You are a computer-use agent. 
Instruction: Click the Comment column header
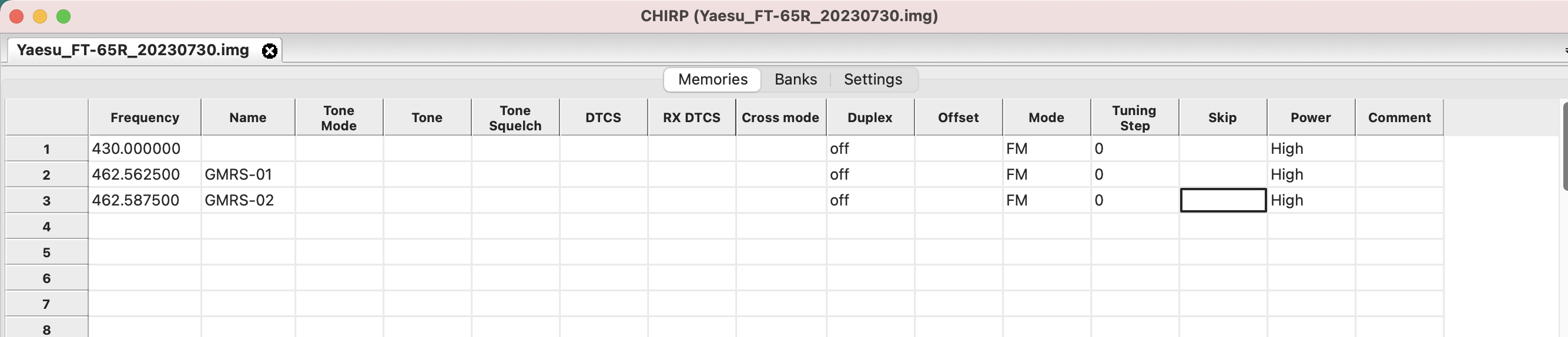(x=1399, y=117)
